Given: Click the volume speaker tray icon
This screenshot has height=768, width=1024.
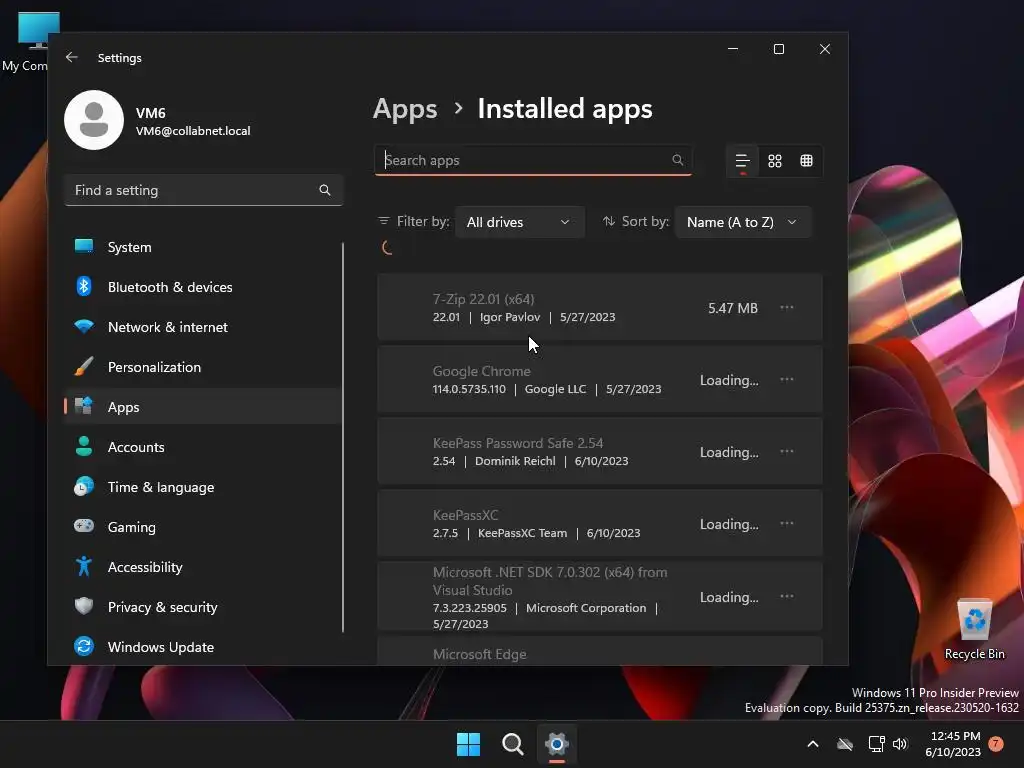Looking at the screenshot, I should click(900, 744).
